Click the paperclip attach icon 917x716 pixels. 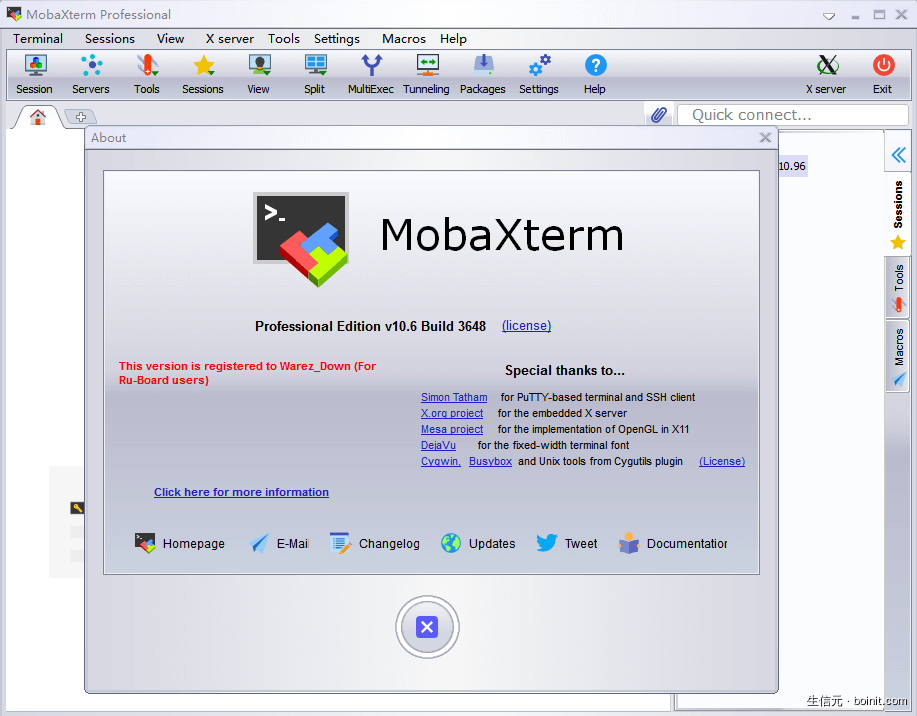click(659, 115)
